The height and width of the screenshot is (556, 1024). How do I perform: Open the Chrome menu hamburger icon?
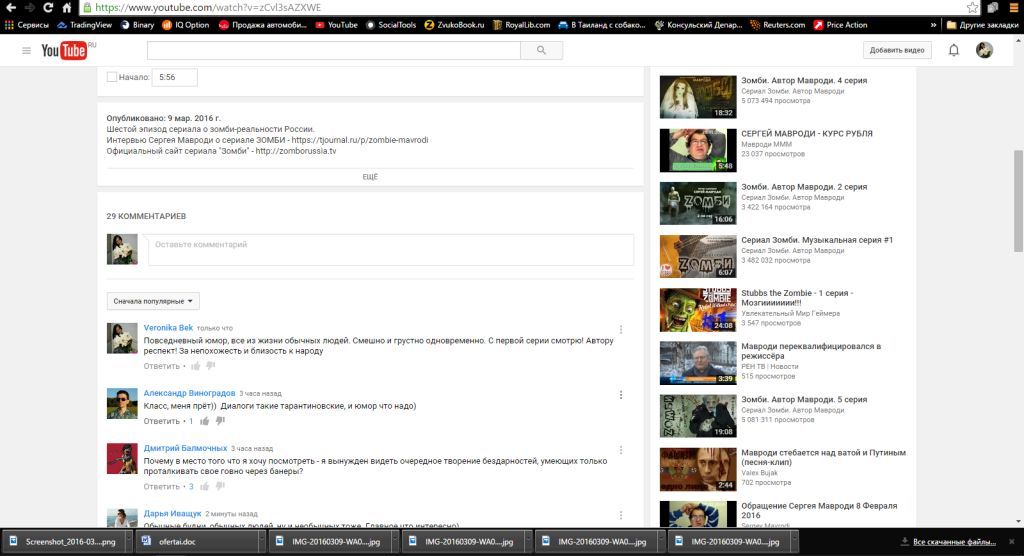pyautogui.click(x=1013, y=8)
